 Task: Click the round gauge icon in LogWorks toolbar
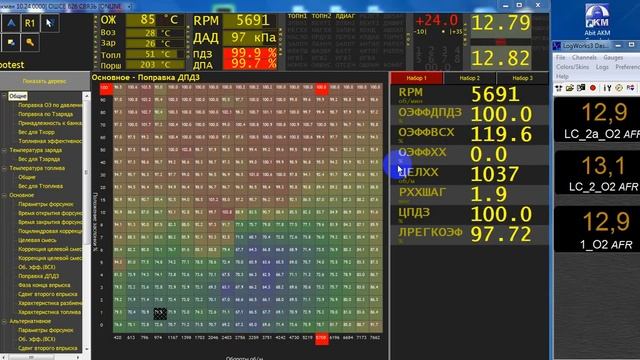point(619,88)
